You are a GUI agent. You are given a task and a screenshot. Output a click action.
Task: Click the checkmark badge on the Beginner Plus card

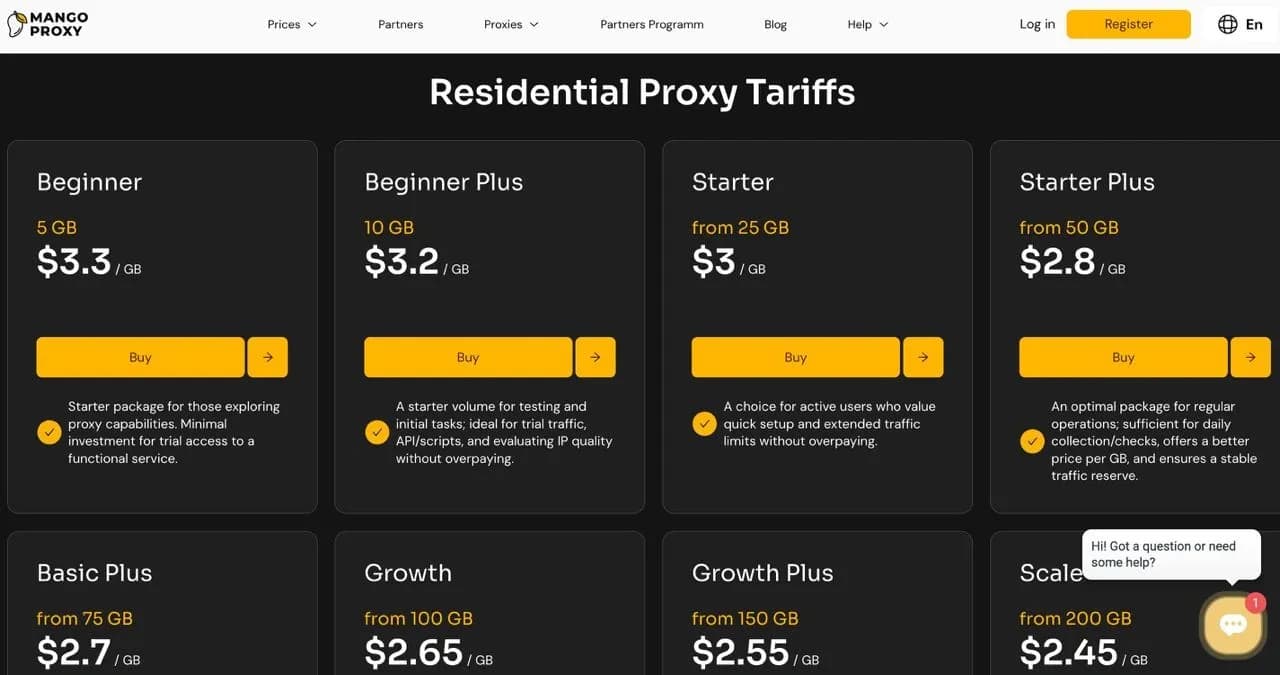pyautogui.click(x=377, y=432)
